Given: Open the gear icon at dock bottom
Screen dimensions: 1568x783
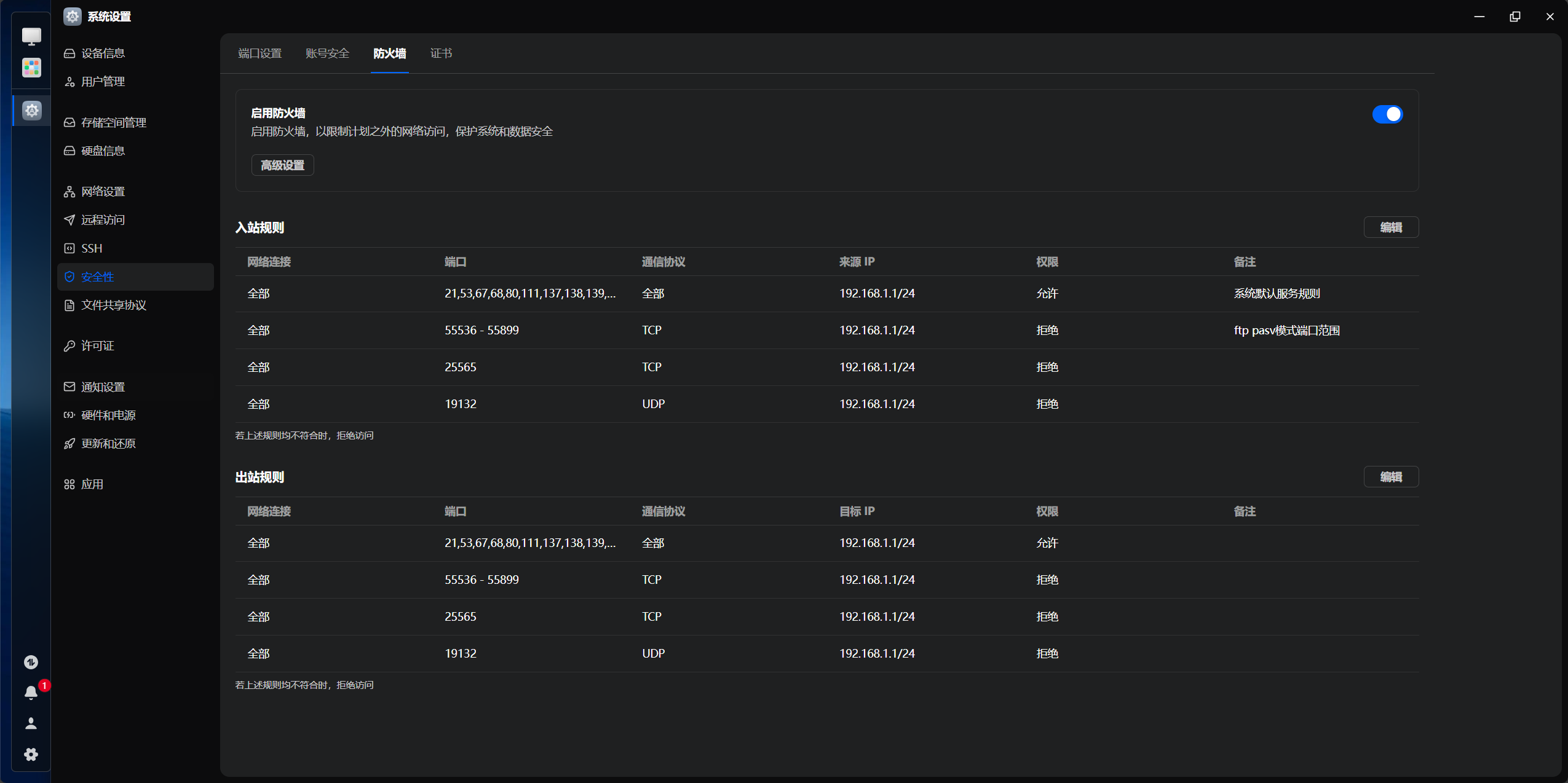Looking at the screenshot, I should pos(31,754).
